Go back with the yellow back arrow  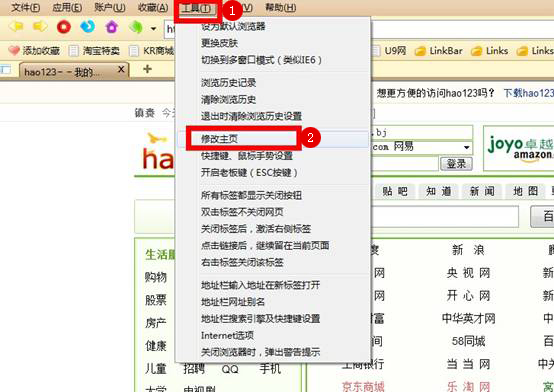(16, 27)
